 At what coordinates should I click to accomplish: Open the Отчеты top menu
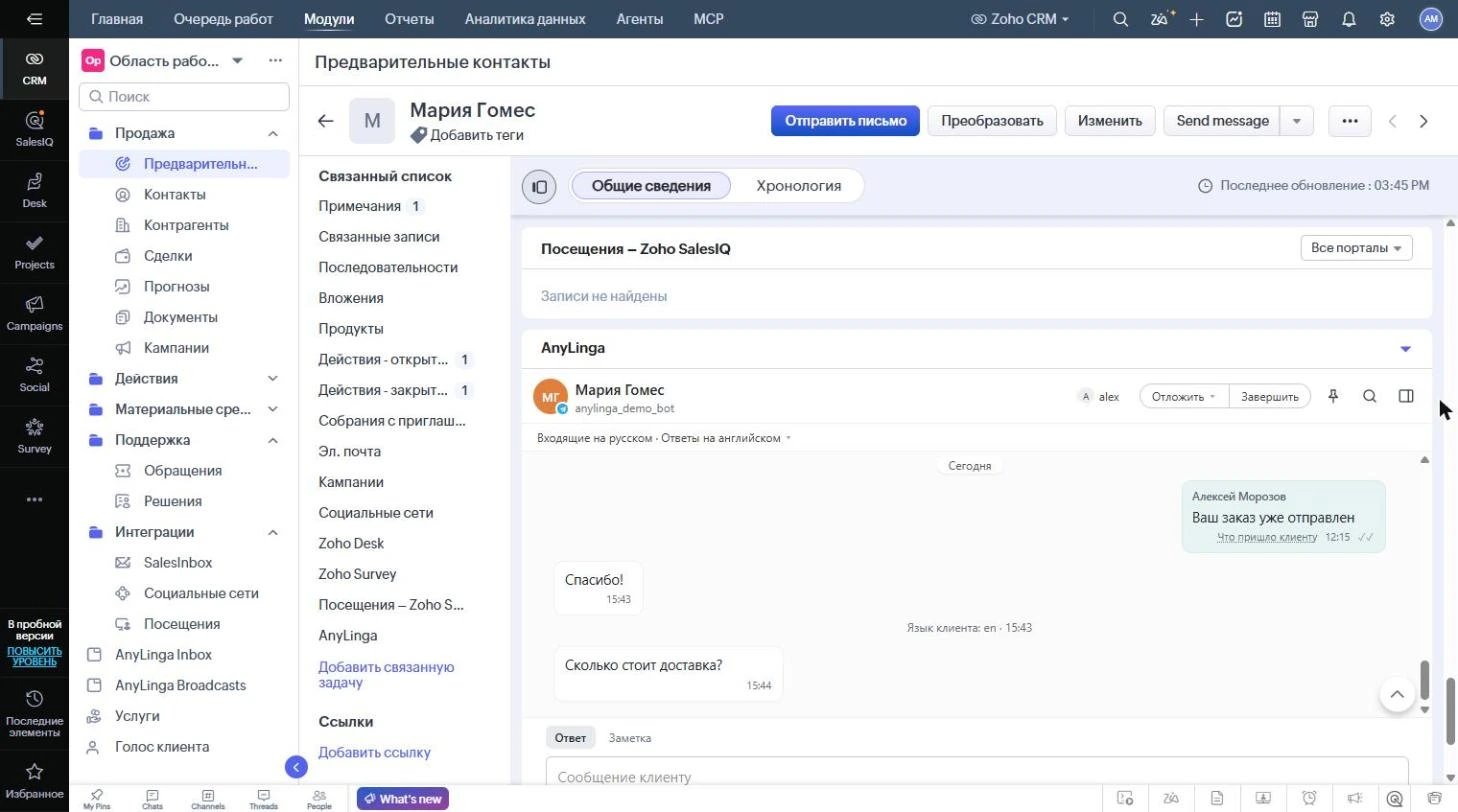click(409, 19)
